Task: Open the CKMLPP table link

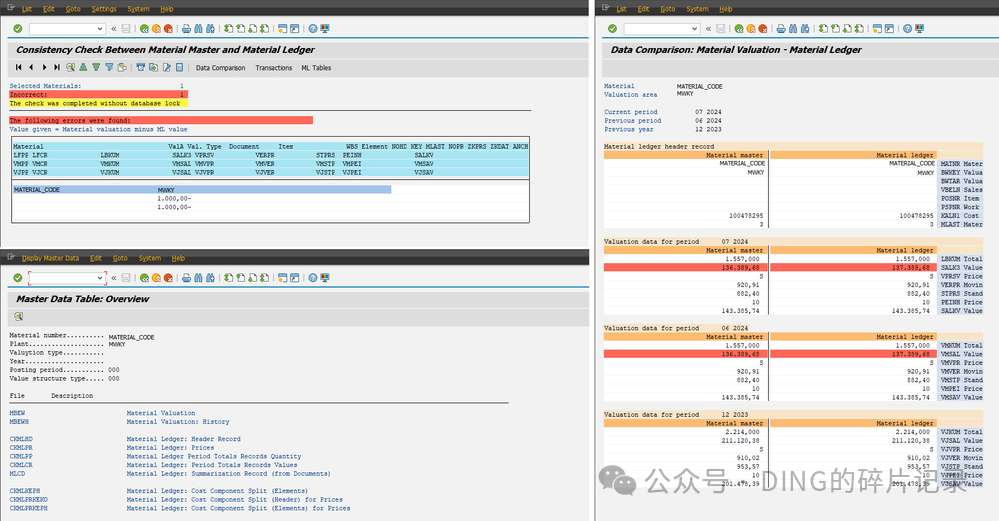Action: point(21,457)
